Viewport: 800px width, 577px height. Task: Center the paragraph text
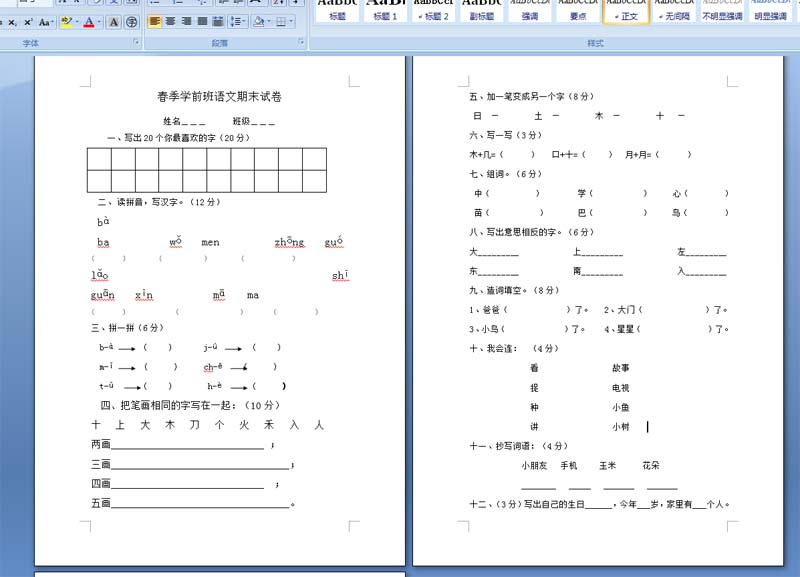(x=170, y=21)
